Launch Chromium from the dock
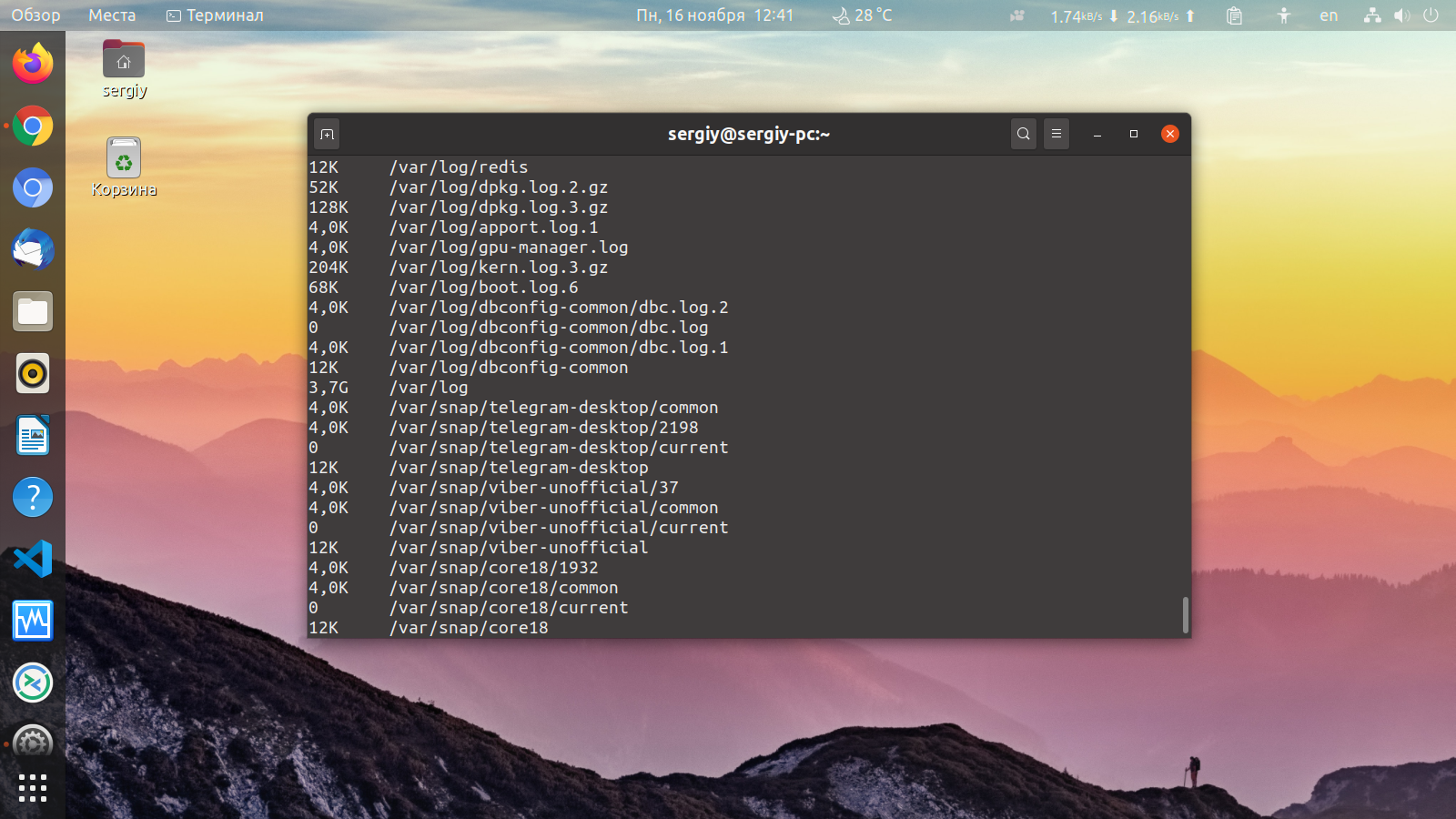This screenshot has width=1456, height=819. coord(33,187)
